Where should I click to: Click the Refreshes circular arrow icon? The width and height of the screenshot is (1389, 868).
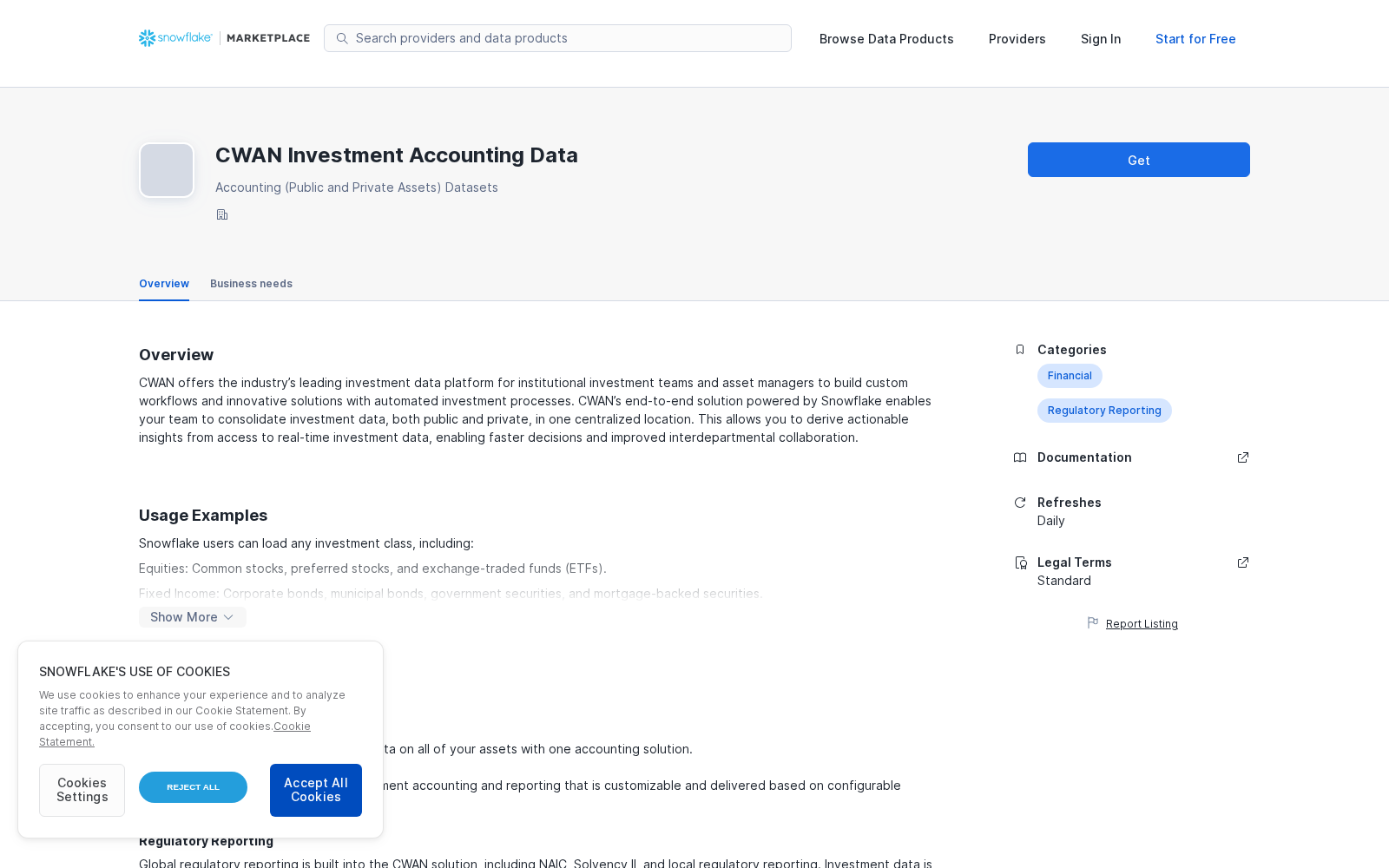[x=1020, y=503]
